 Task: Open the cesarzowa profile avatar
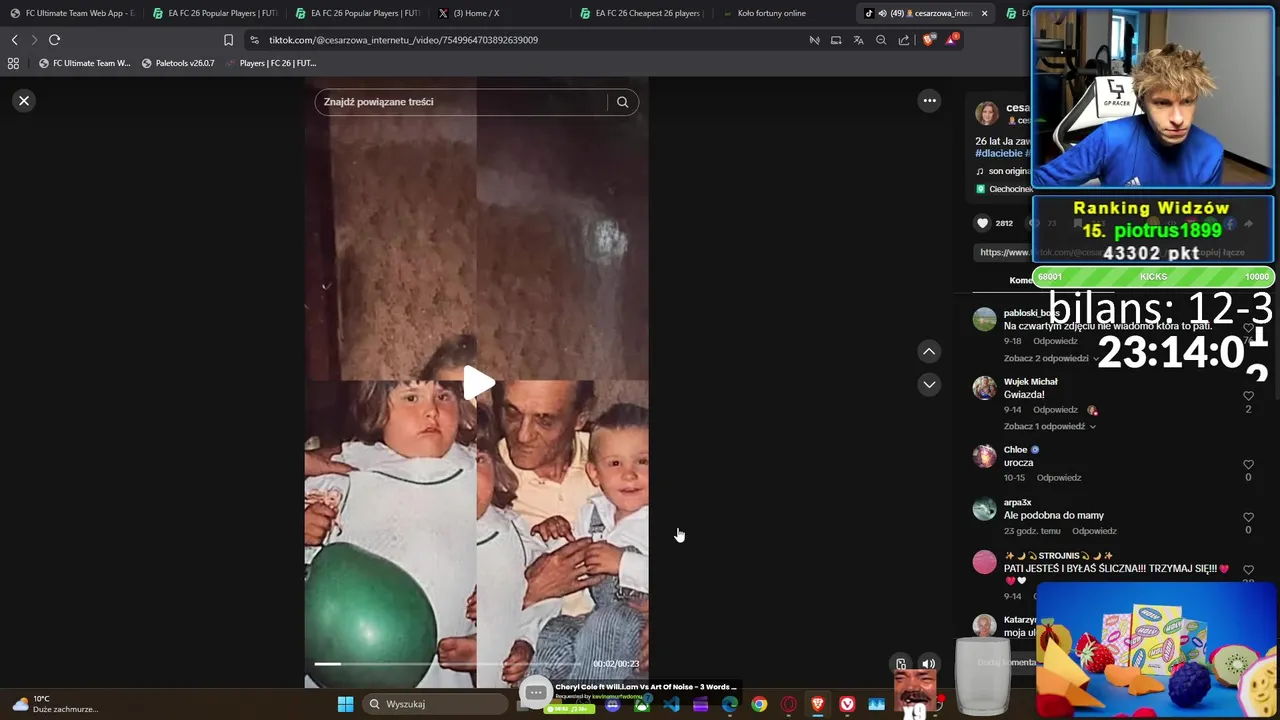click(x=987, y=113)
